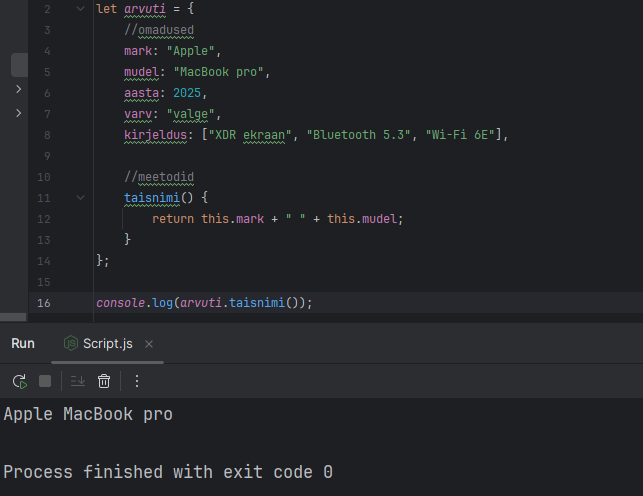Collapse the arvuti object code block
This screenshot has height=496, width=643.
tap(81, 8)
